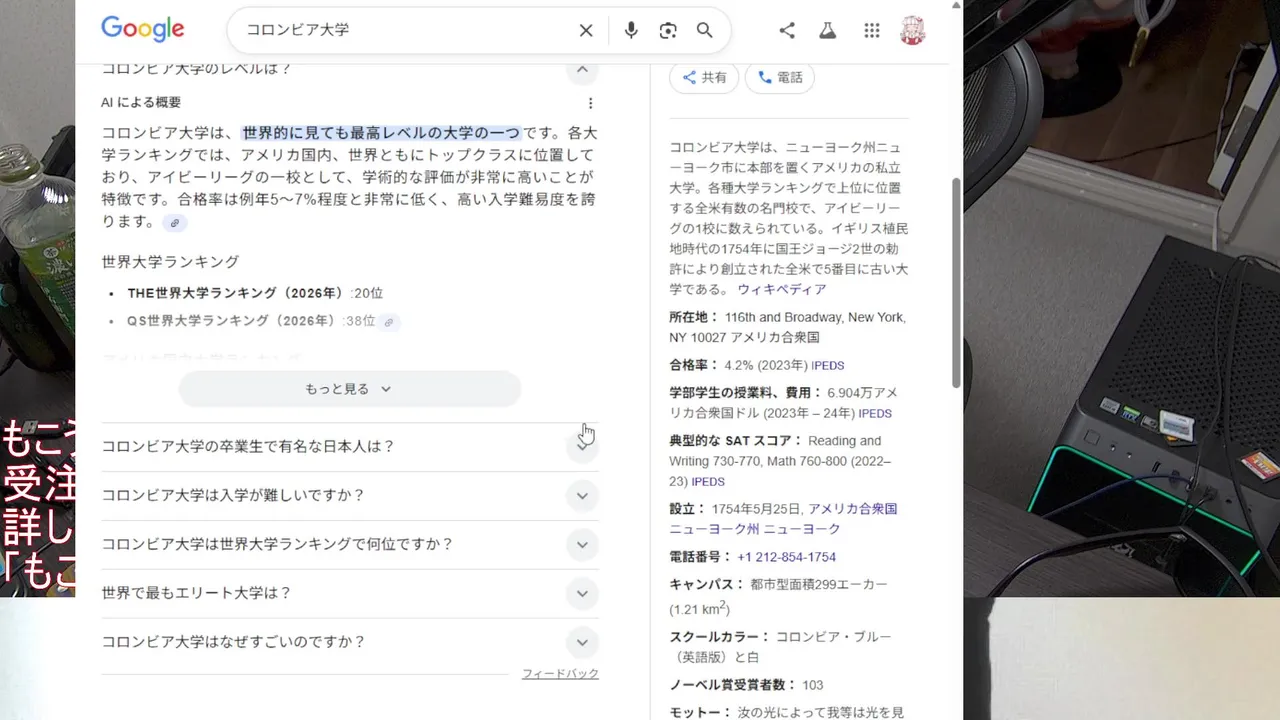The width and height of the screenshot is (1280, 720).
Task: Click the magnifying glass search icon
Action: pos(705,31)
